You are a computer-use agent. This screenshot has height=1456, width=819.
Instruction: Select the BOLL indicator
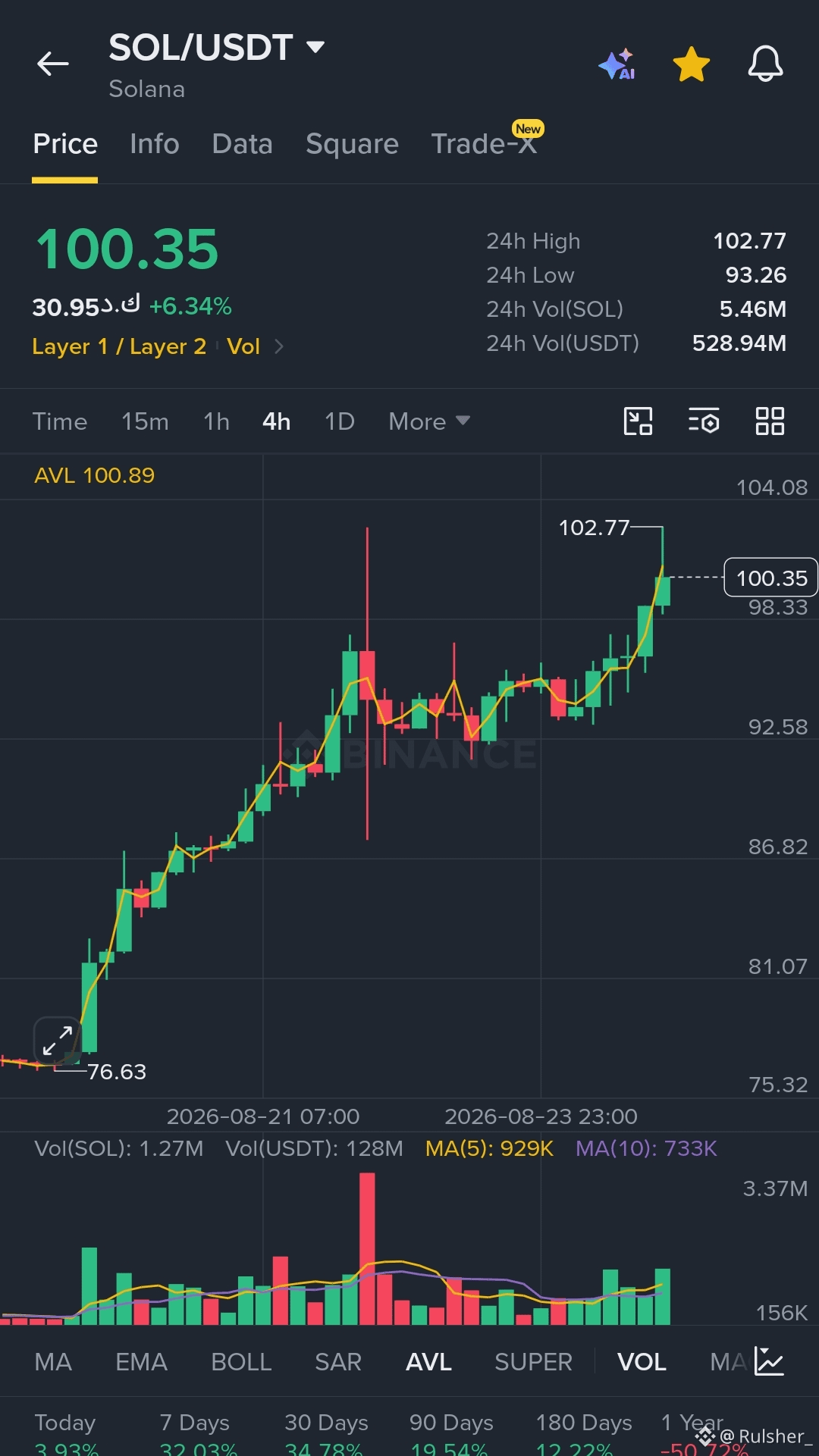point(241,1362)
